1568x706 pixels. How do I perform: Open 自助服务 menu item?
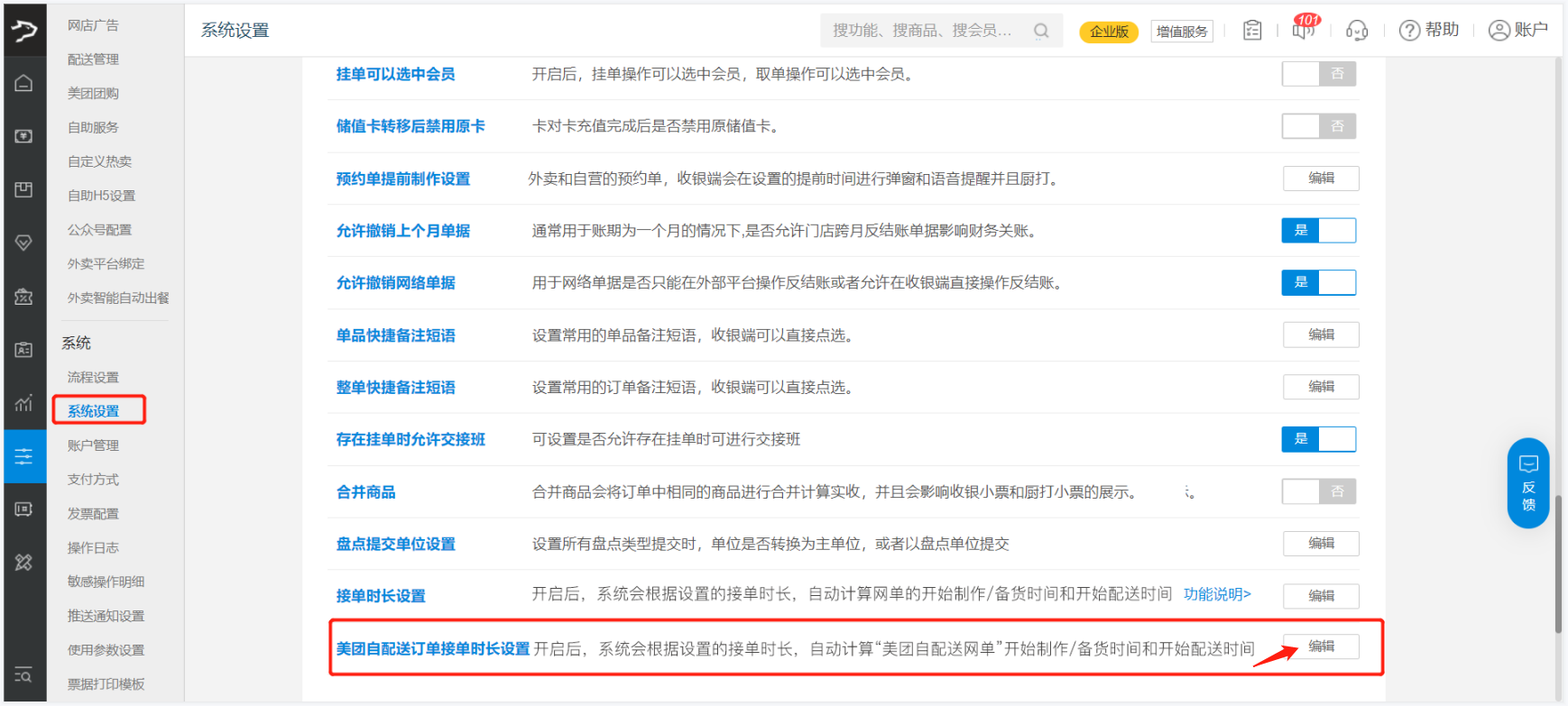pos(93,128)
